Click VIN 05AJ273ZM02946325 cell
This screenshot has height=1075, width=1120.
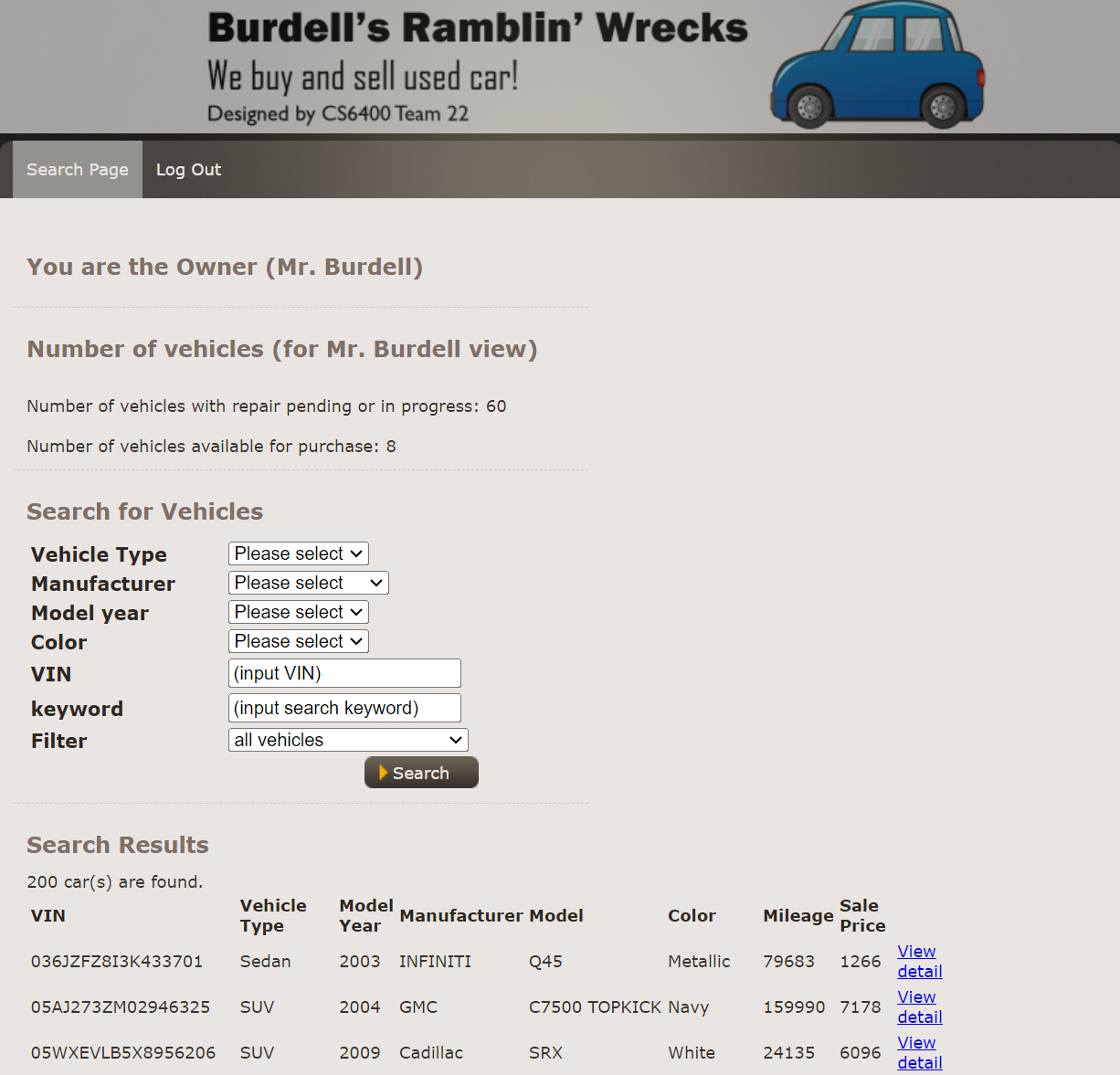(121, 1007)
